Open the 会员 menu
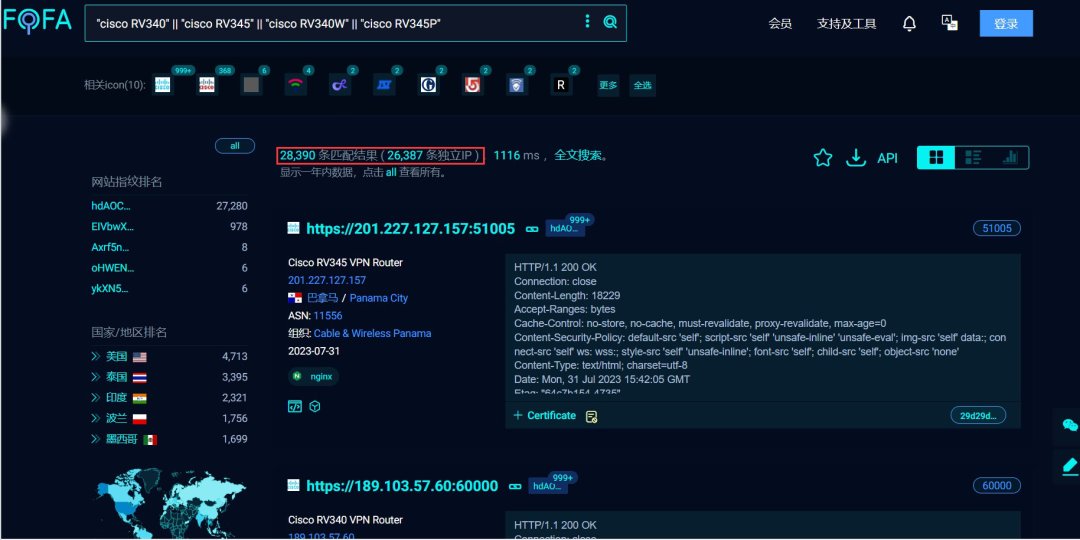1080x540 pixels. [780, 24]
